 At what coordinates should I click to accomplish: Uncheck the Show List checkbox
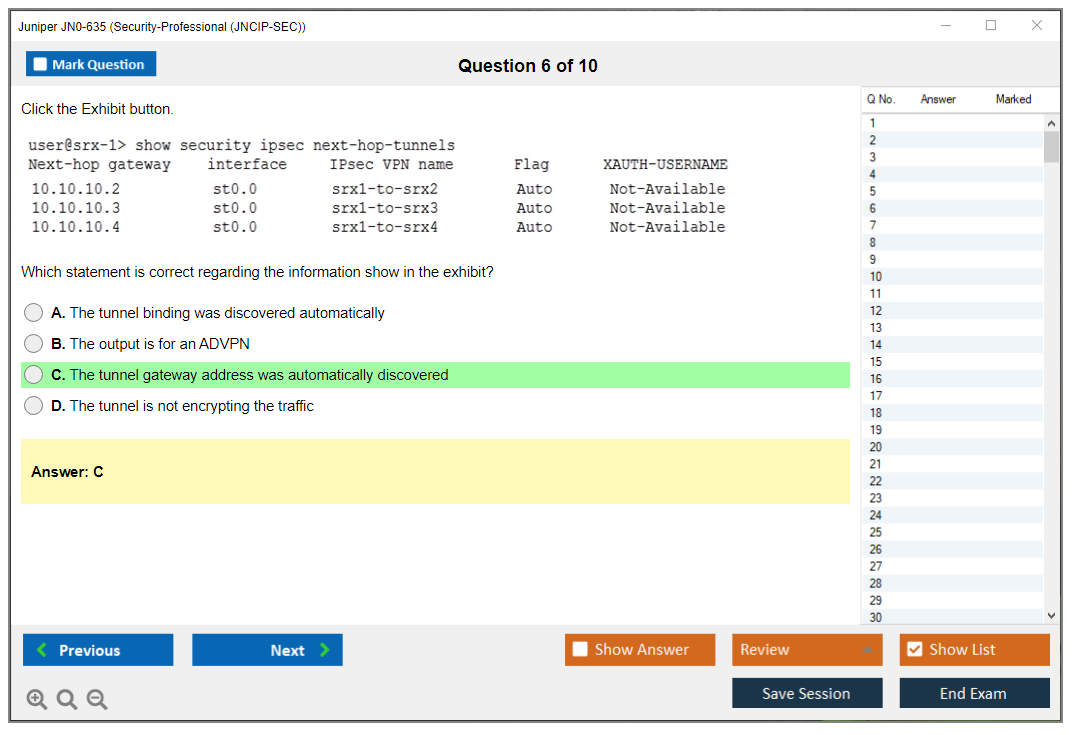[x=914, y=650]
